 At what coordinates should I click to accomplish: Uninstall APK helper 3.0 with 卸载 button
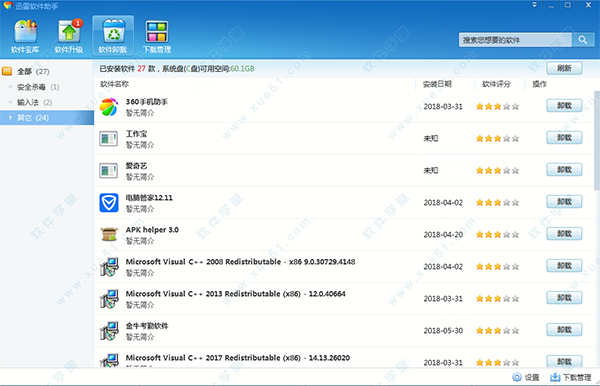click(564, 234)
